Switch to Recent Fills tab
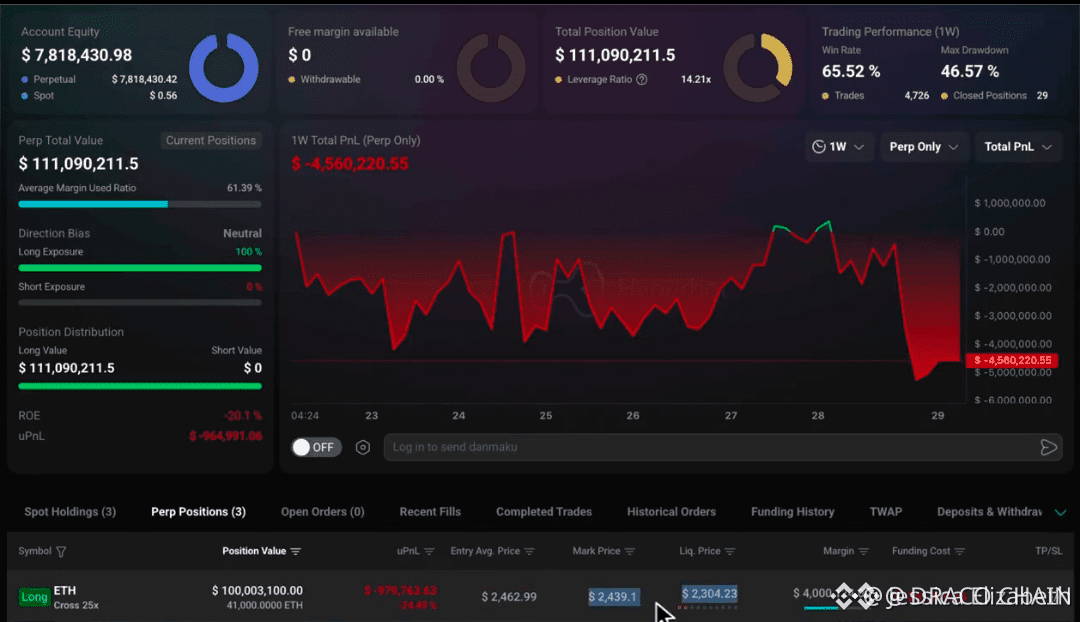 430,512
